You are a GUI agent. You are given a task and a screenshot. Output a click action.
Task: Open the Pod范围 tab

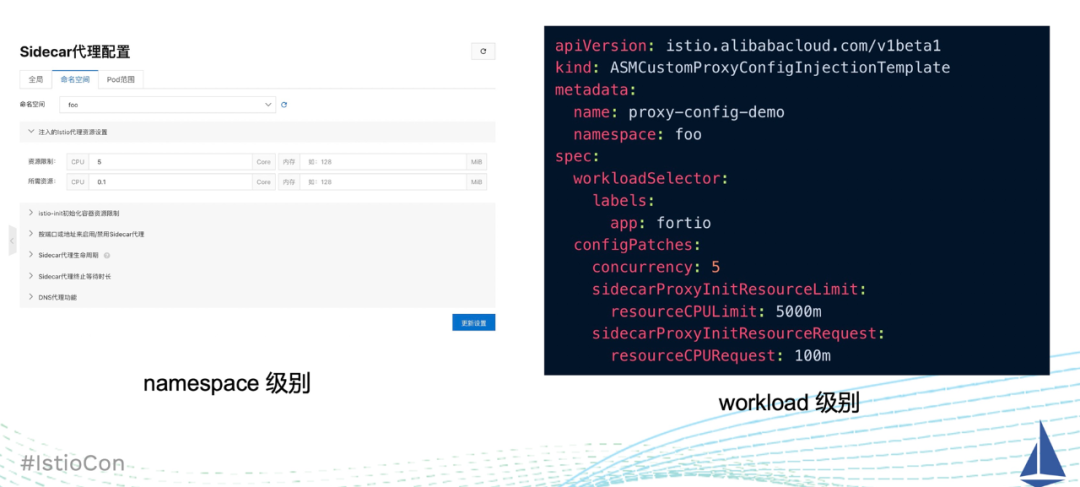tap(121, 80)
